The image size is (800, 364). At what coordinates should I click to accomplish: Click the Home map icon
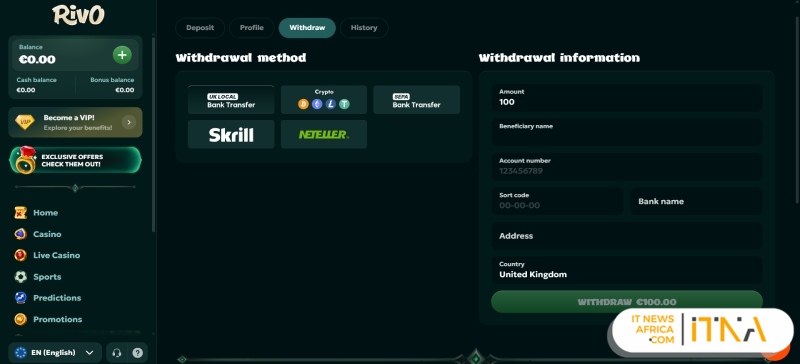[x=20, y=213]
